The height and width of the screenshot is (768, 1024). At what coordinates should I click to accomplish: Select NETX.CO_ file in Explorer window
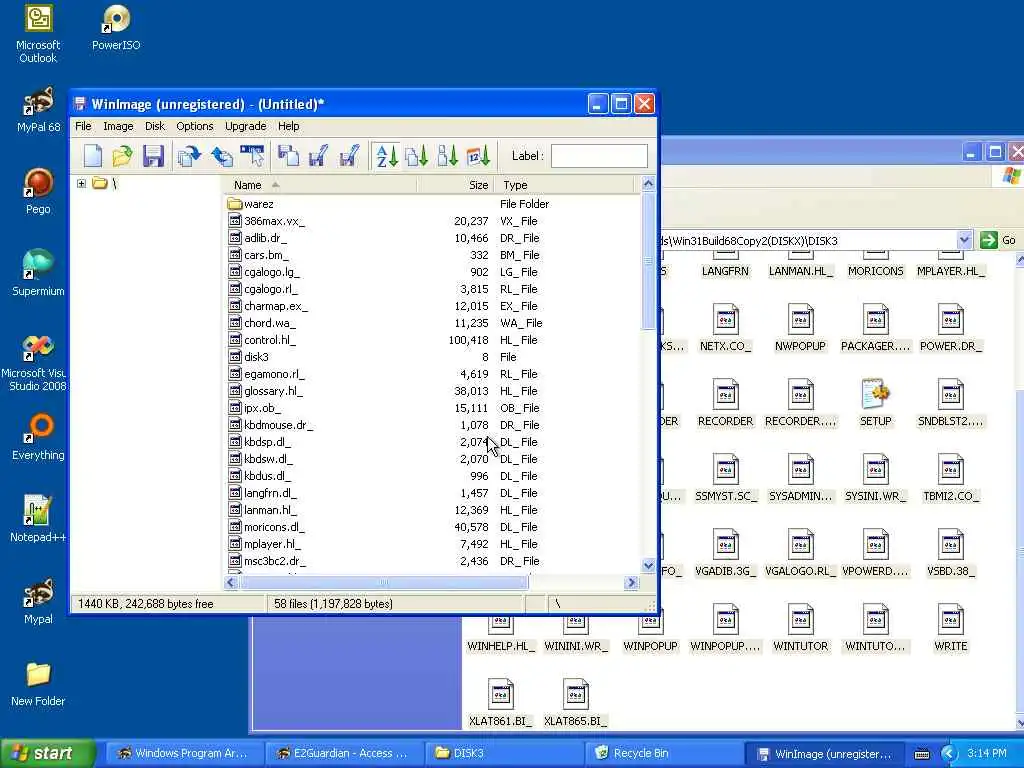pos(725,327)
